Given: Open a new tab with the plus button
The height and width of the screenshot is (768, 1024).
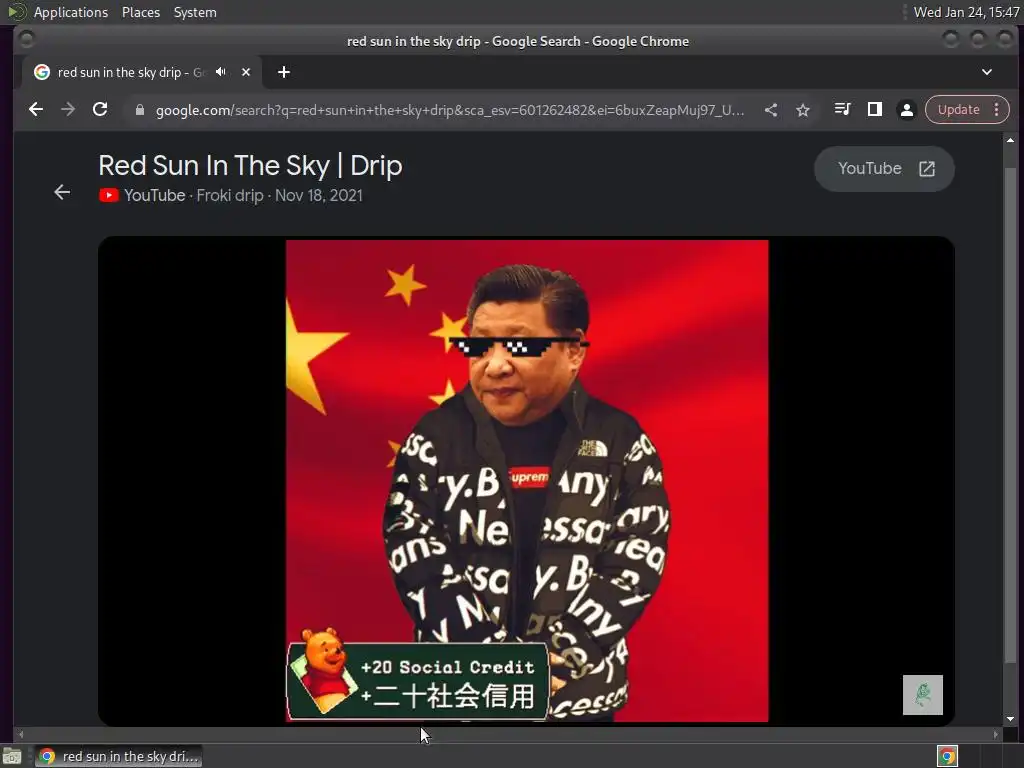Looking at the screenshot, I should pos(283,72).
